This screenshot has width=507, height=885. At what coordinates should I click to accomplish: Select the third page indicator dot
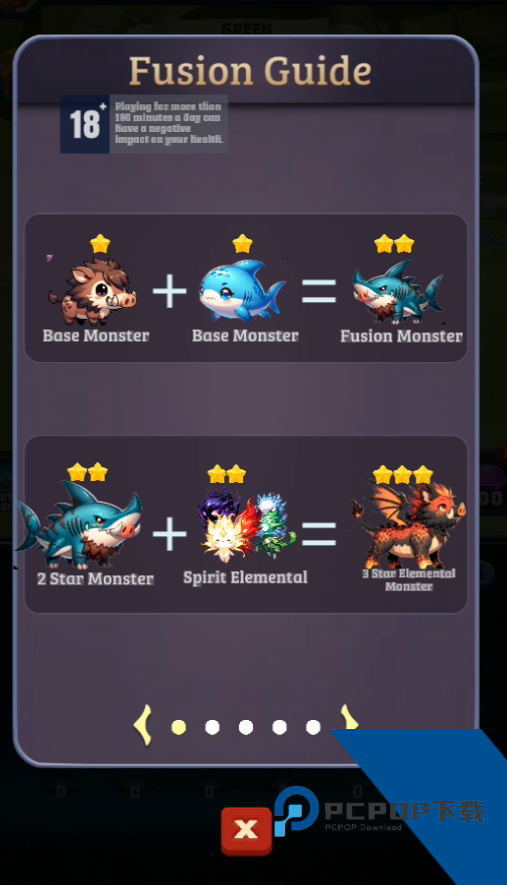point(246,727)
